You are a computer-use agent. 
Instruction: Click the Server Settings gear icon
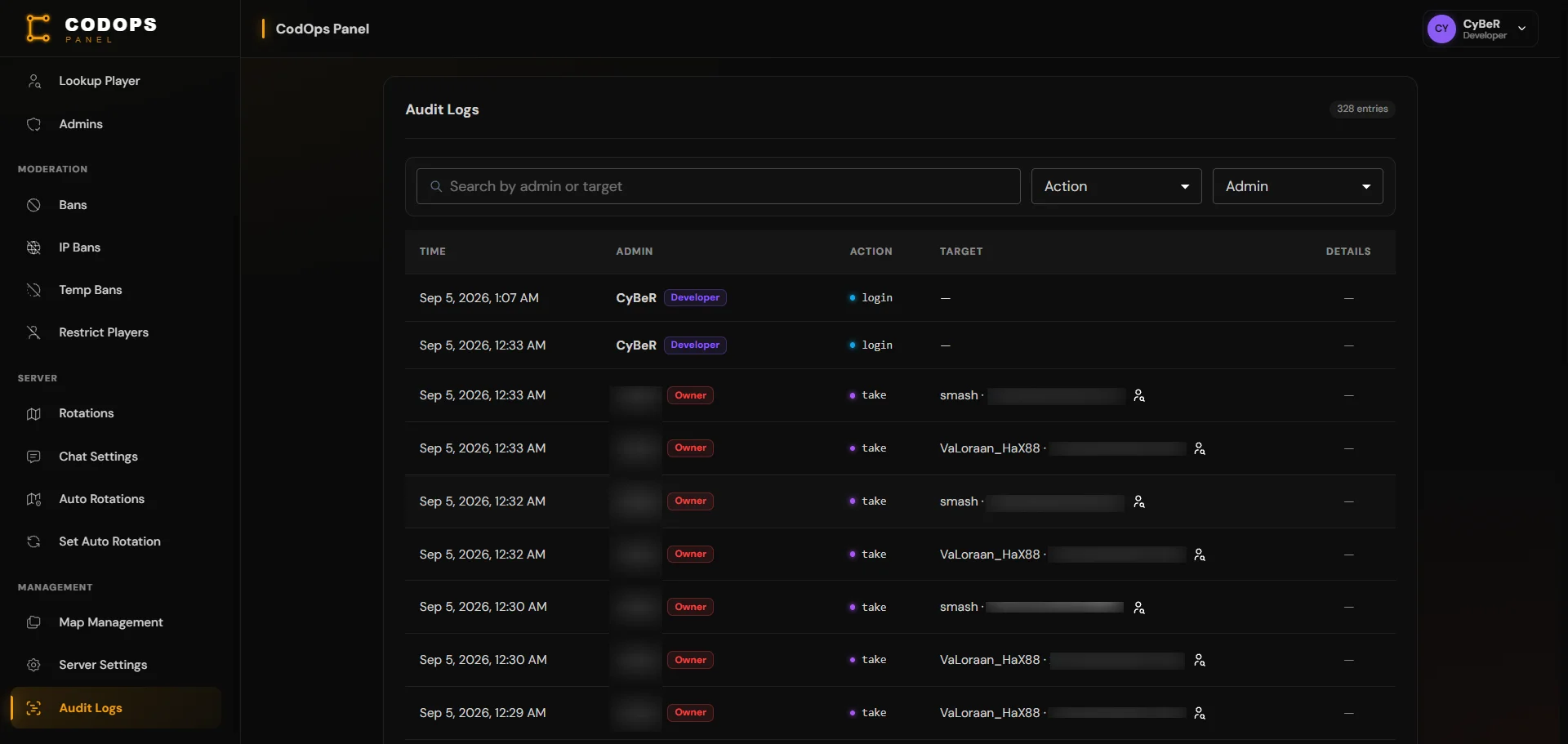(x=33, y=665)
